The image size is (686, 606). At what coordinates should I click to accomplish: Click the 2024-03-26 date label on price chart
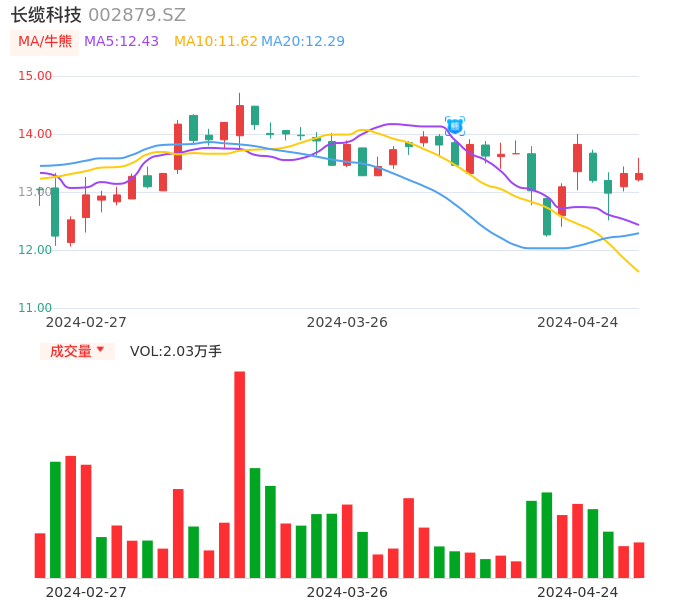click(347, 322)
